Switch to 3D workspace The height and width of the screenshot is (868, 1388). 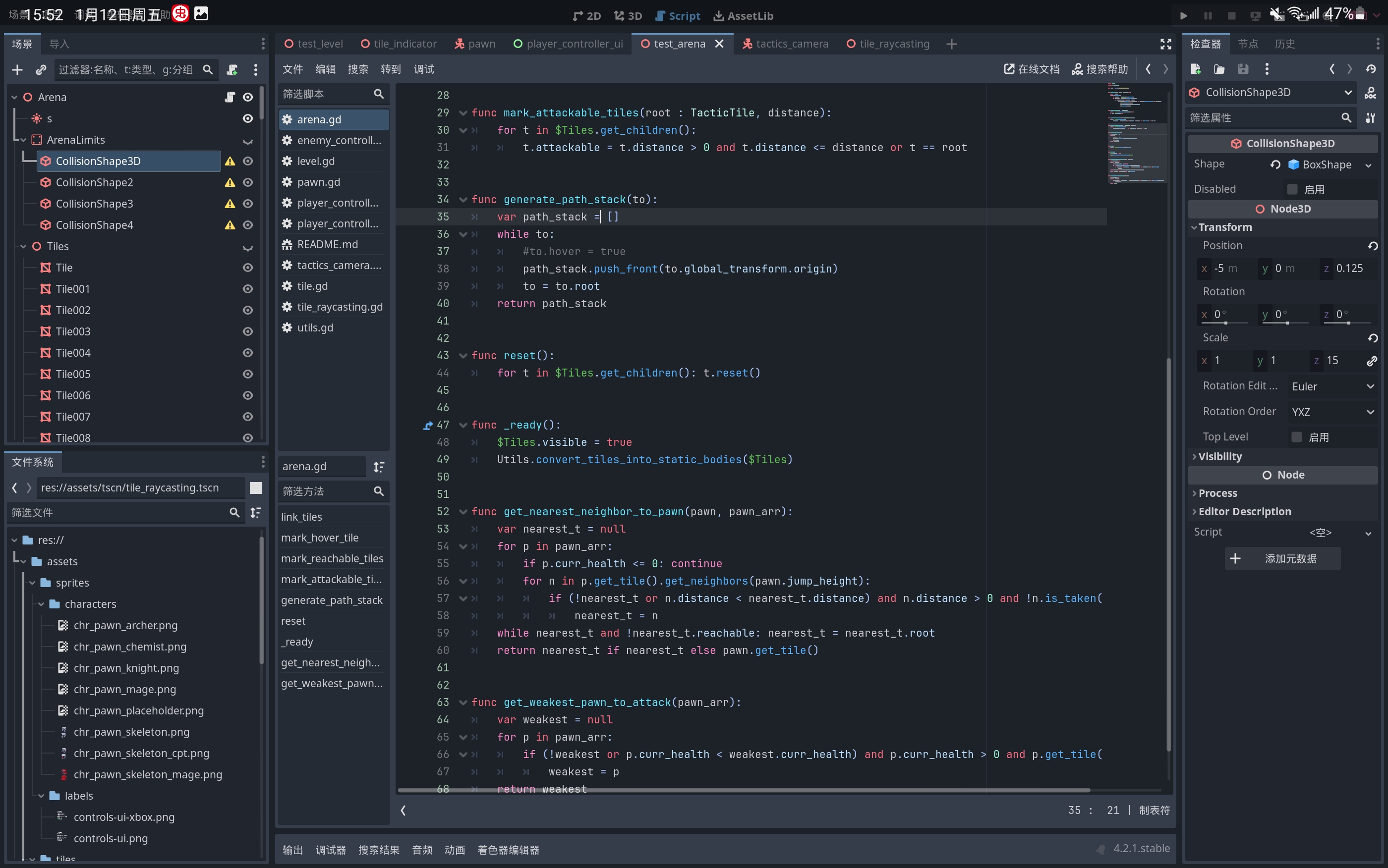(x=628, y=15)
